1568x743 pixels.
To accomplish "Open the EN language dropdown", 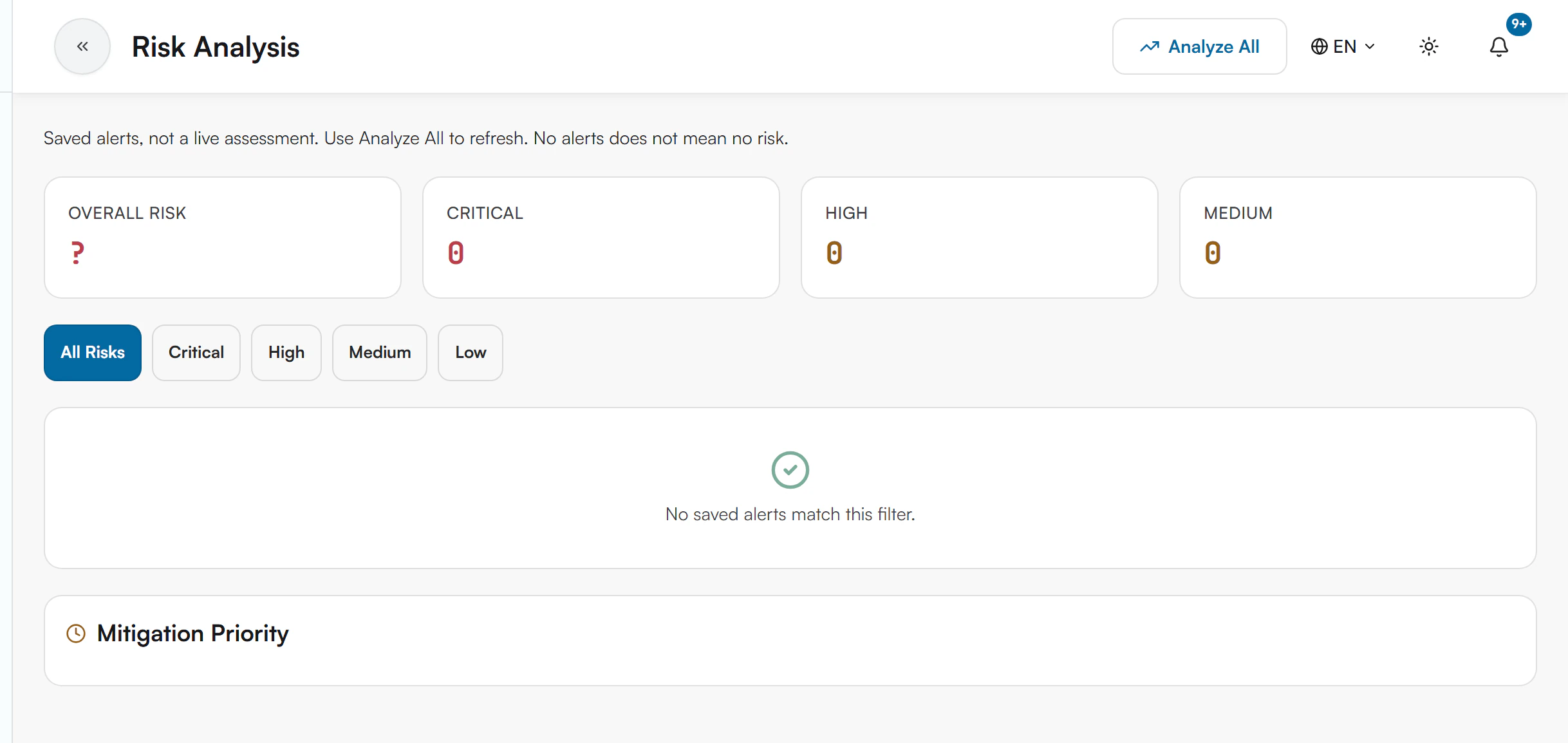I will [x=1343, y=46].
